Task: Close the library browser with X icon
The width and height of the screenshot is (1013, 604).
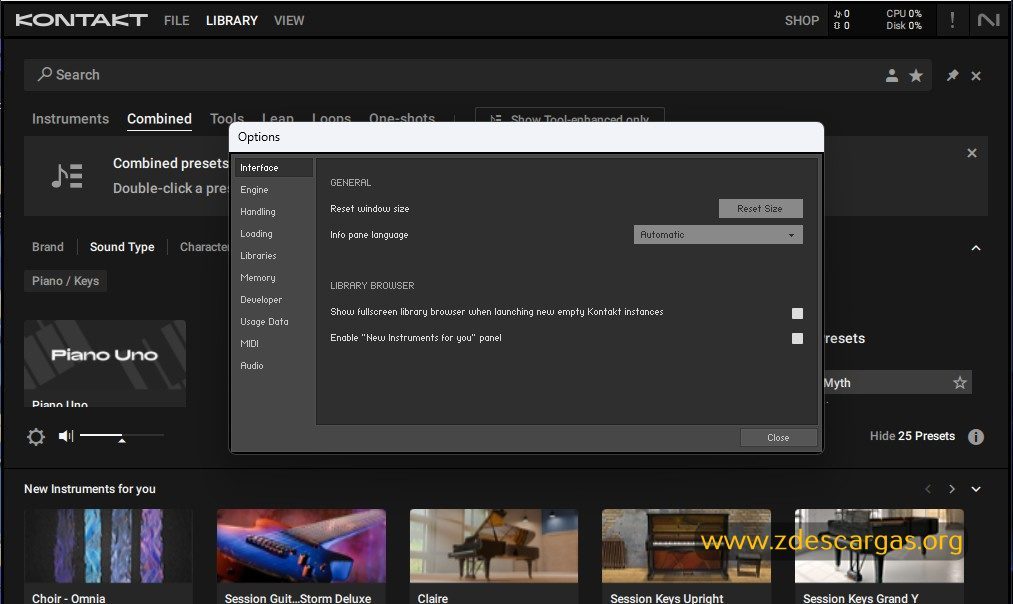Action: (976, 76)
